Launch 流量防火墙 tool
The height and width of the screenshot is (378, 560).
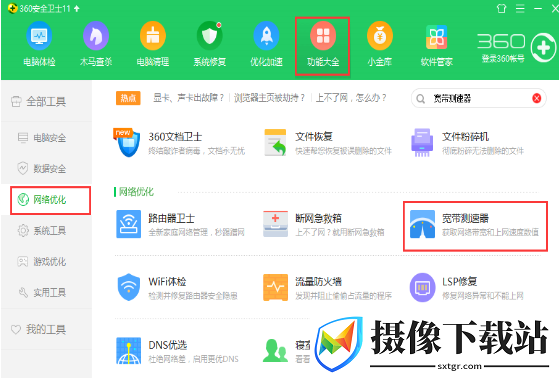328,288
